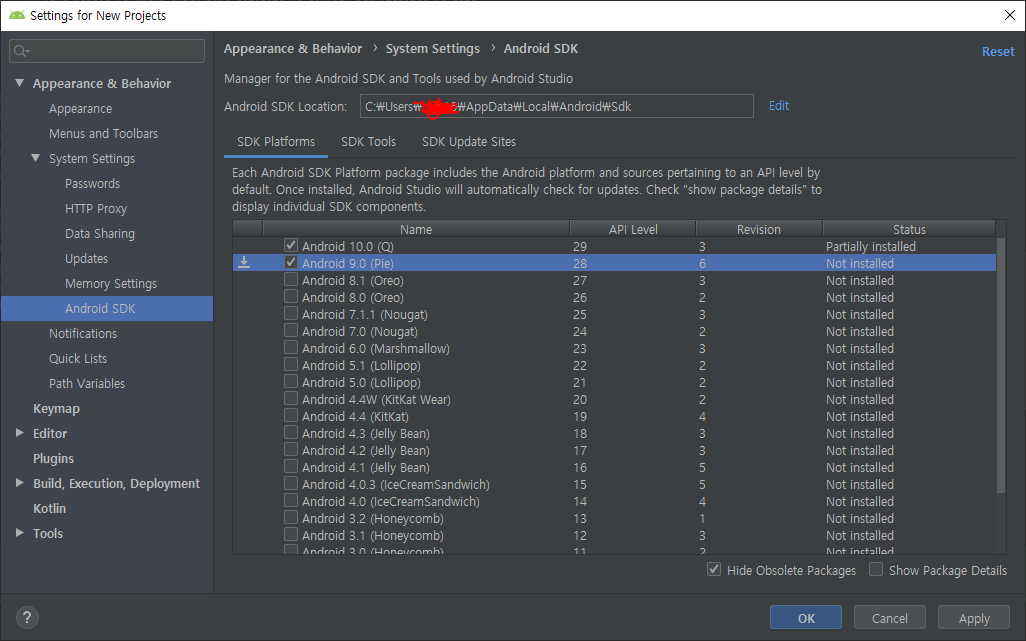Select Kotlin in sidebar

click(49, 508)
